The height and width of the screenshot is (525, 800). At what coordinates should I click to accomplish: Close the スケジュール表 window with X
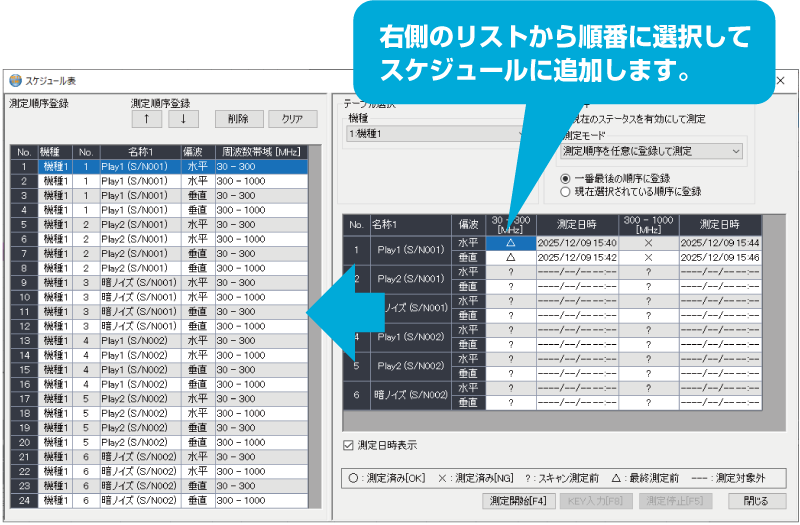pyautogui.click(x=780, y=81)
